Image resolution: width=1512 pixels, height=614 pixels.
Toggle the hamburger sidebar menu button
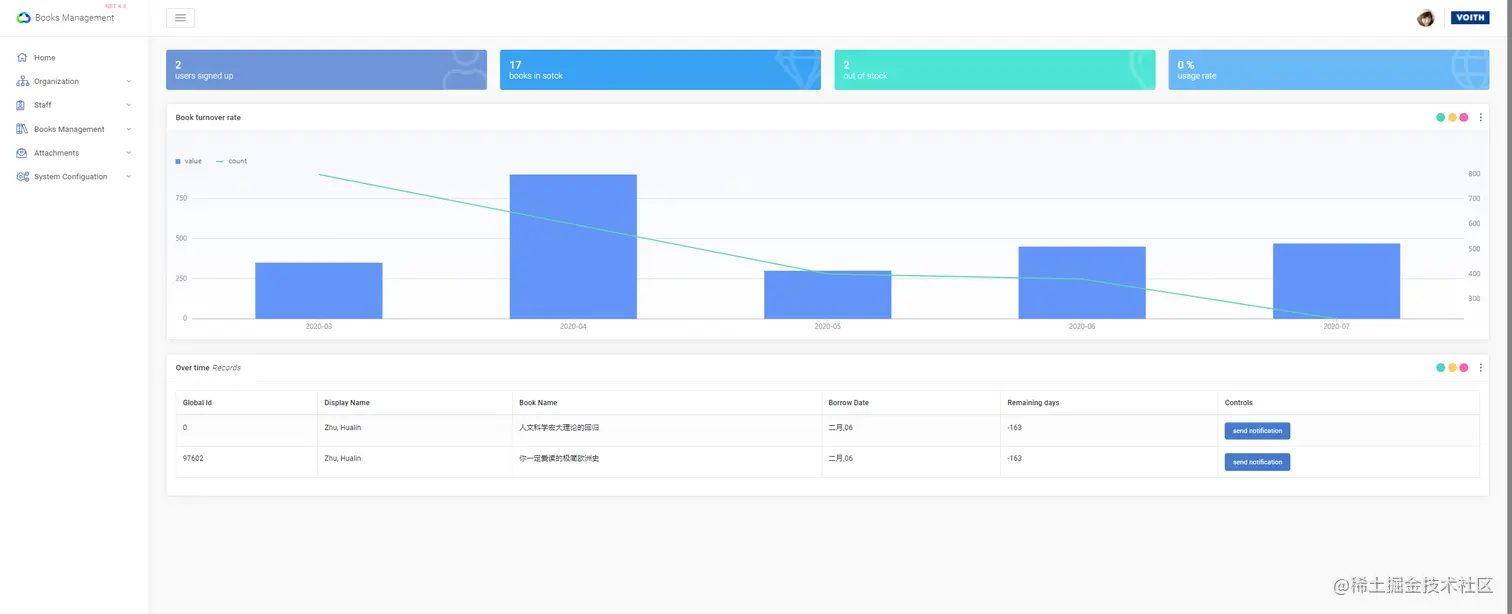point(180,18)
